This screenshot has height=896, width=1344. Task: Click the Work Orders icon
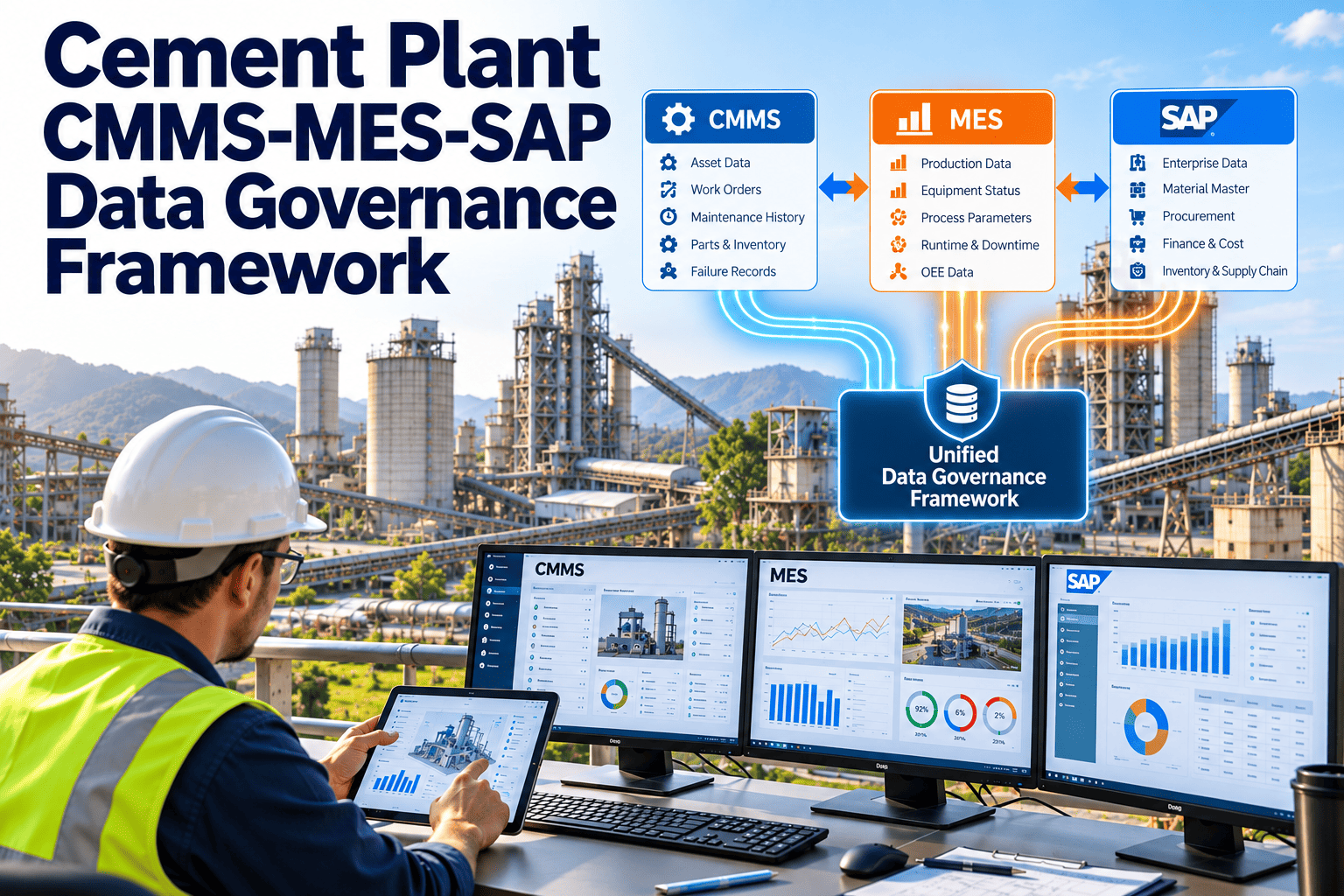click(x=668, y=189)
